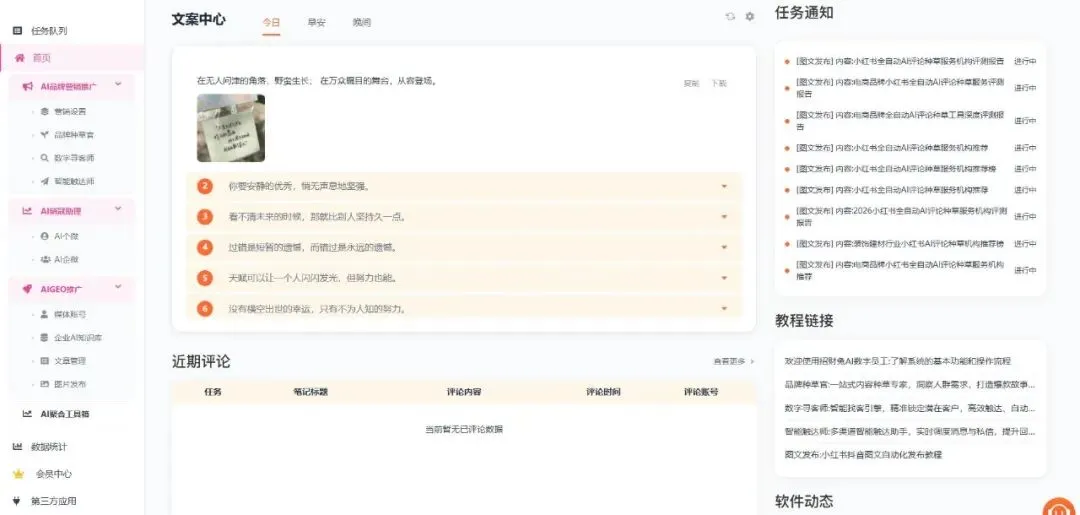
Task: Open 营销设置 via its stack icon
Action: (45, 112)
